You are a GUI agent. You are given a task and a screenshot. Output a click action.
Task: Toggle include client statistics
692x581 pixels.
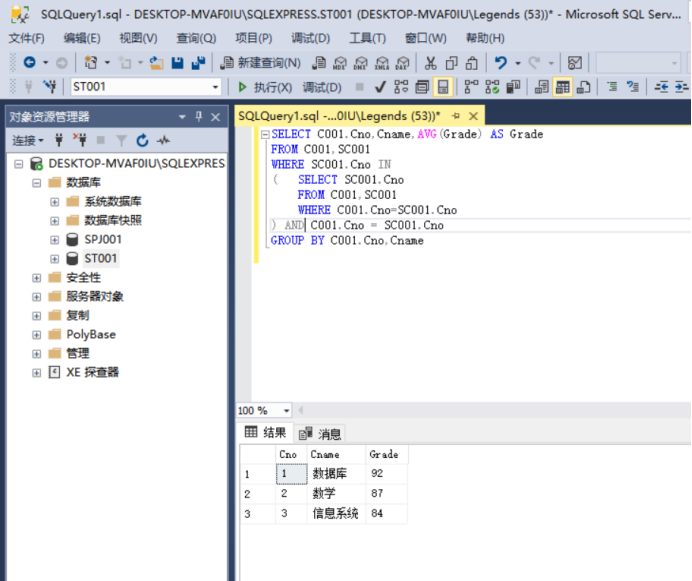(513, 87)
